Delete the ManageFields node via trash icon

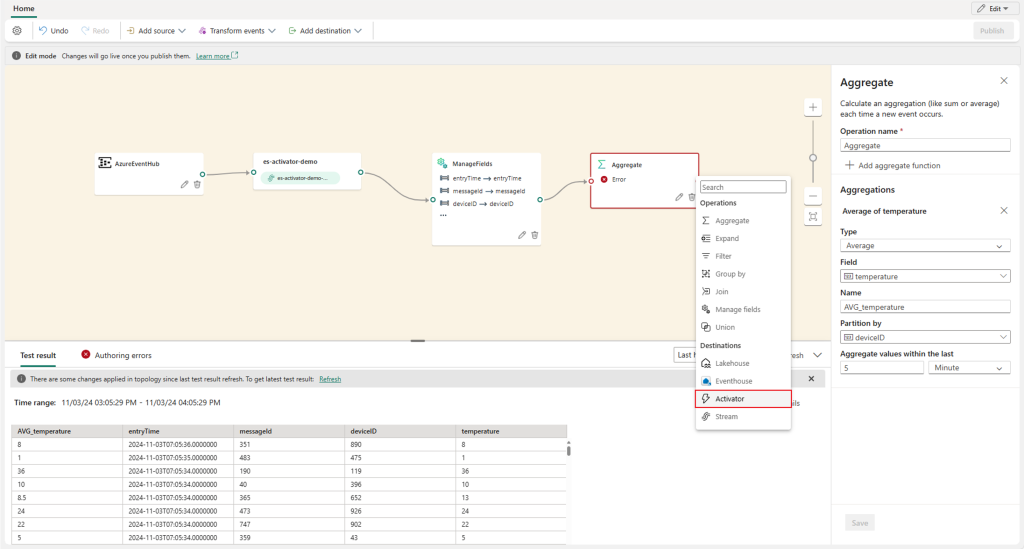click(x=535, y=235)
